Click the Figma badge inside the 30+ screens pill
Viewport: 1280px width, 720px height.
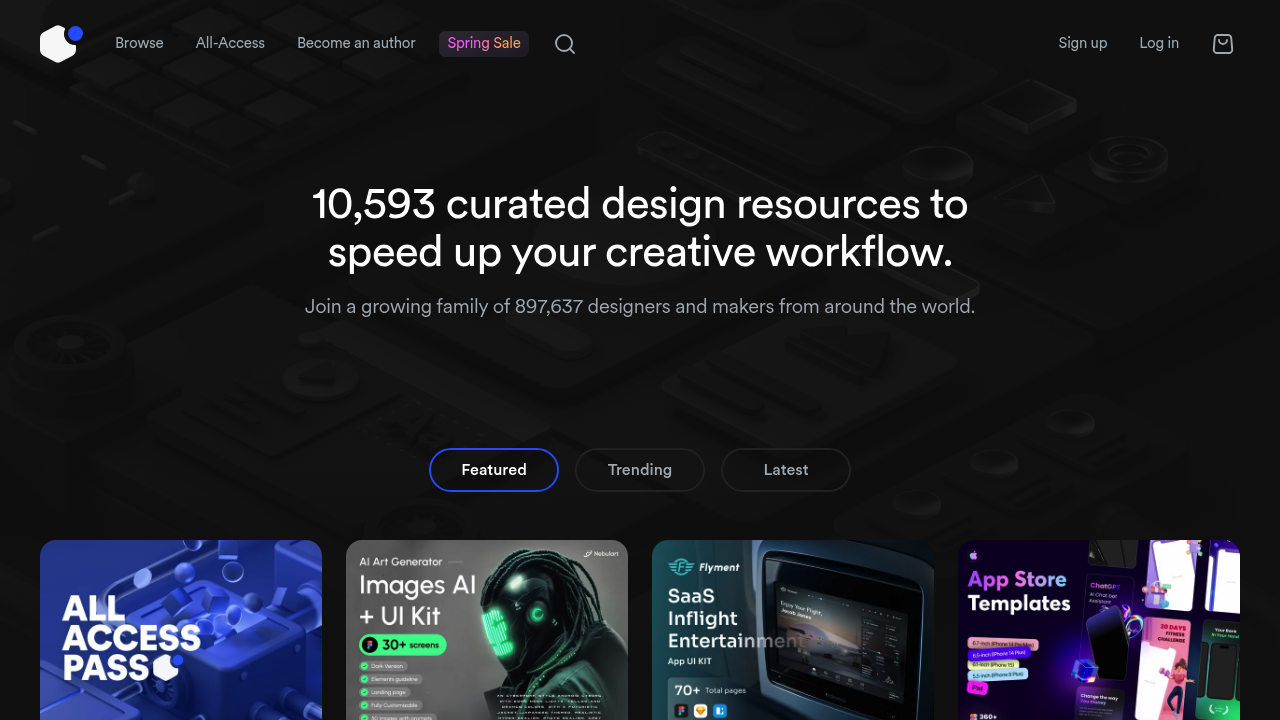pos(370,644)
